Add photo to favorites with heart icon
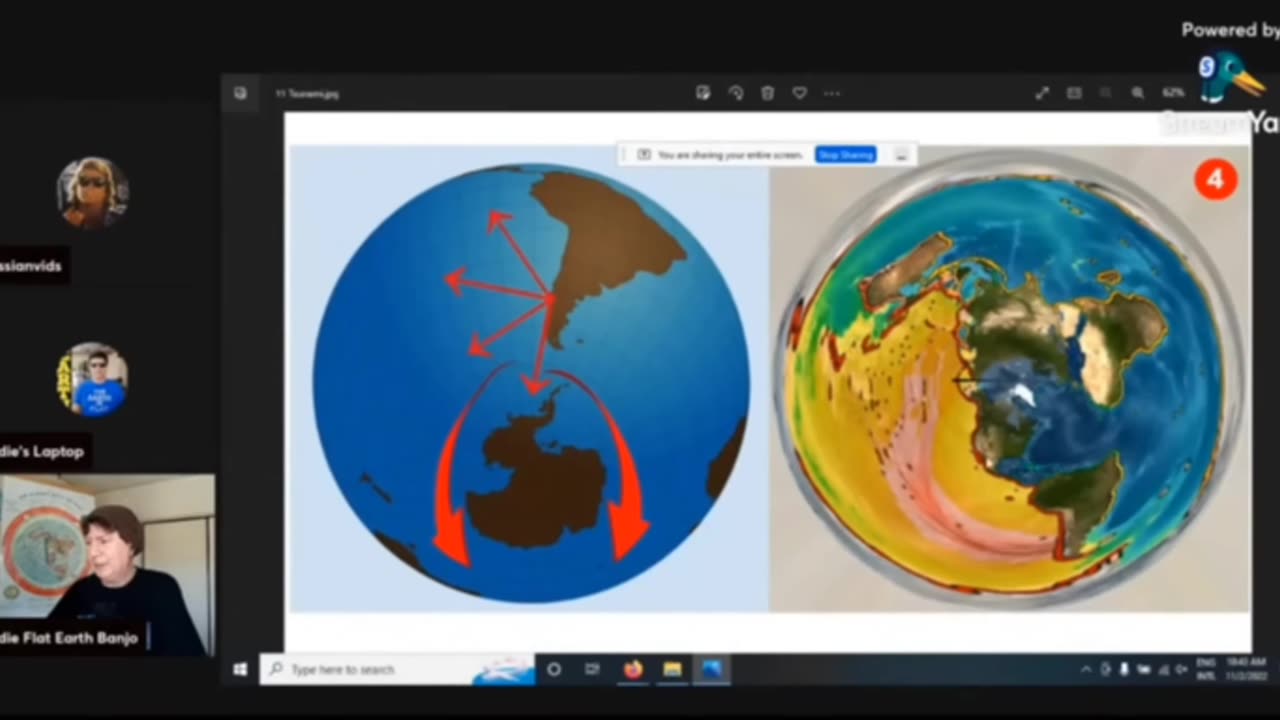The height and width of the screenshot is (720, 1280). (799, 93)
